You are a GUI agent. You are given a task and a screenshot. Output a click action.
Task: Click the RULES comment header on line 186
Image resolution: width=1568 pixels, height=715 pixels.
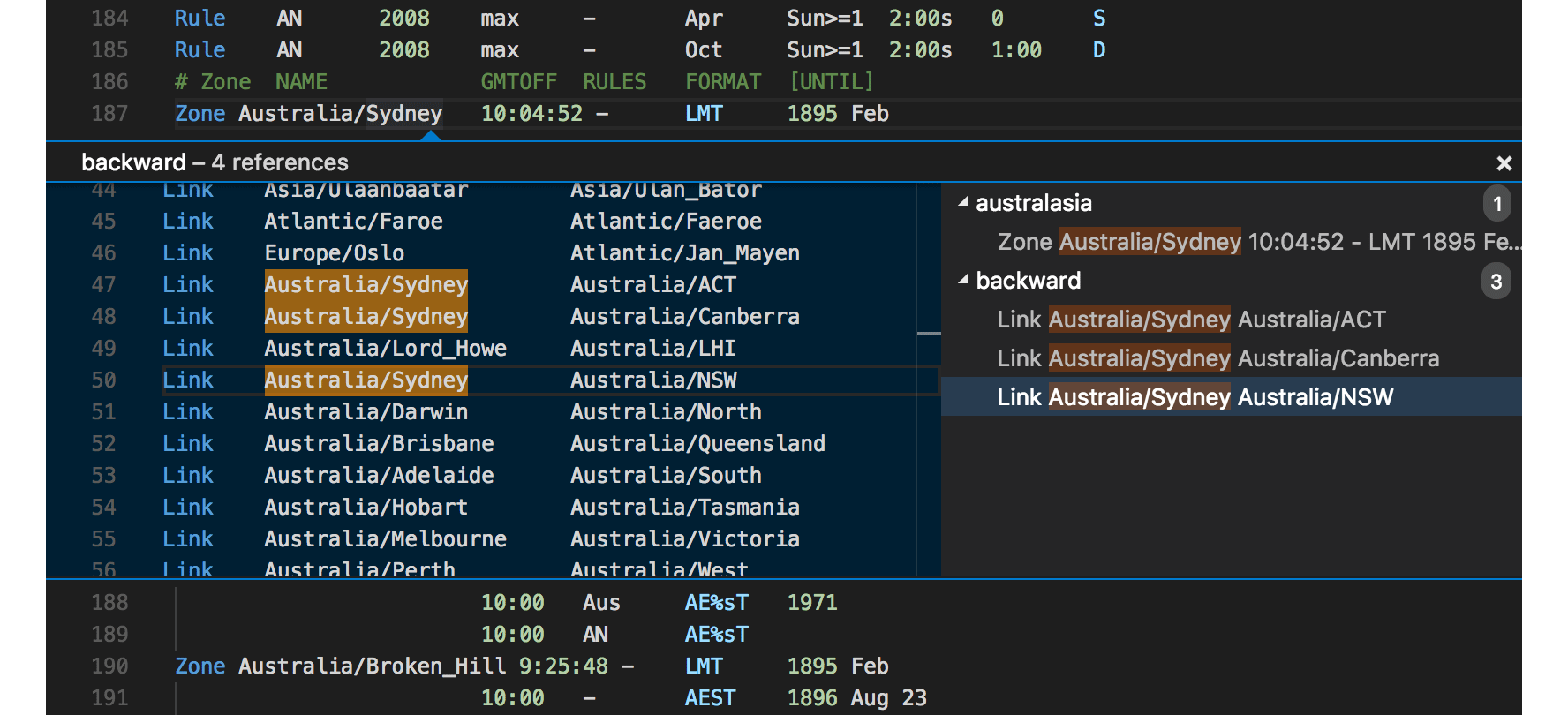[x=614, y=82]
